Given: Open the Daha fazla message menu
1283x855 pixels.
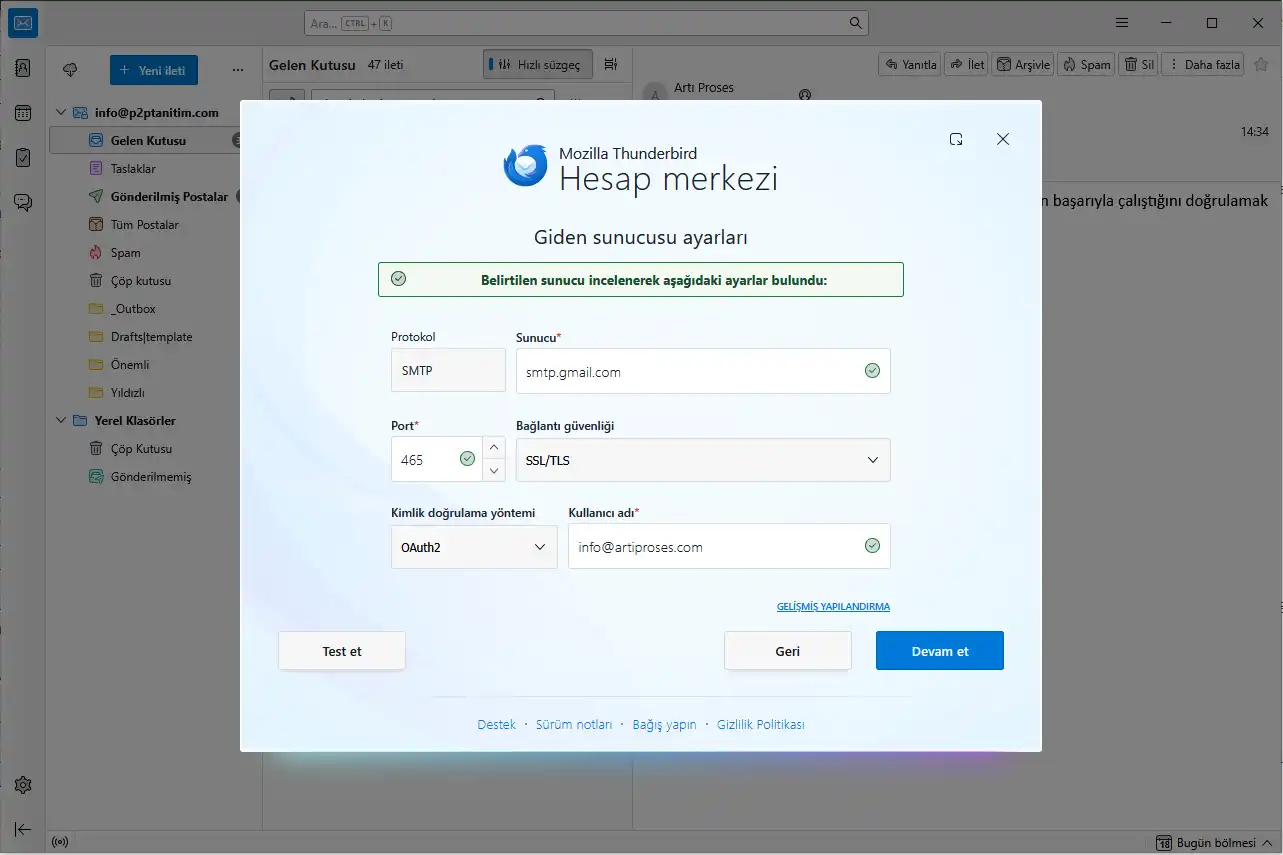Looking at the screenshot, I should click(x=1204, y=64).
